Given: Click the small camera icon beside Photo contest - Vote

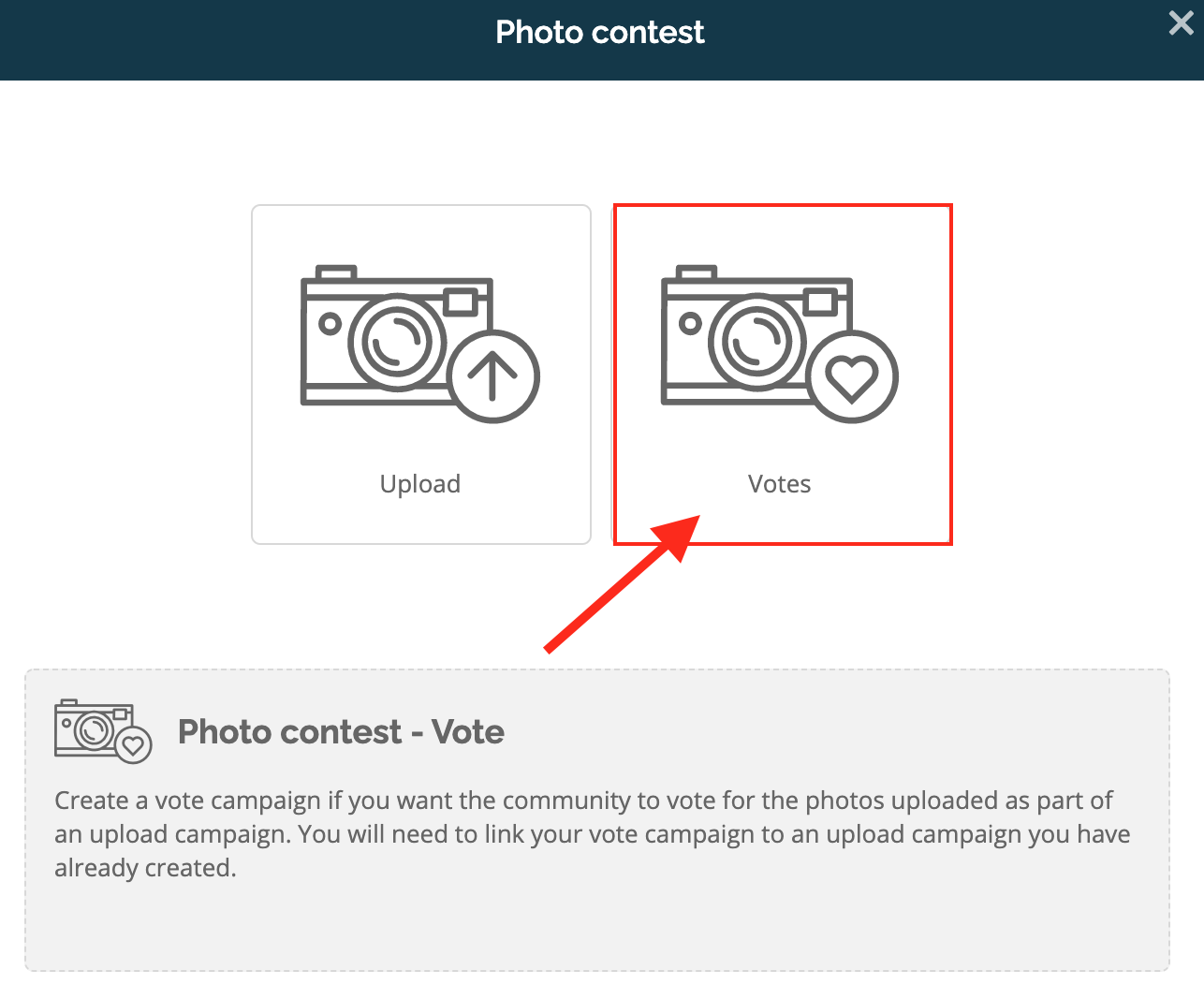Looking at the screenshot, I should coord(103,731).
